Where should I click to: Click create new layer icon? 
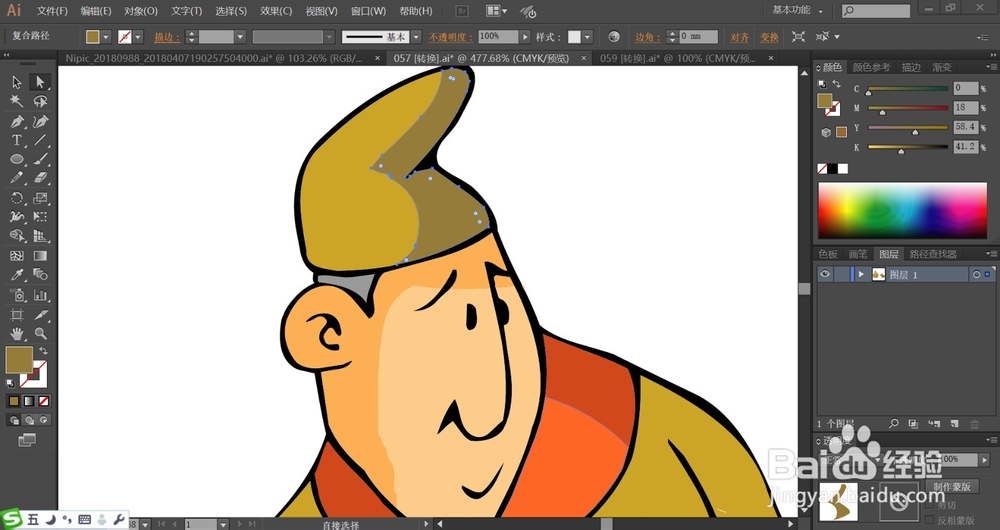click(x=954, y=423)
